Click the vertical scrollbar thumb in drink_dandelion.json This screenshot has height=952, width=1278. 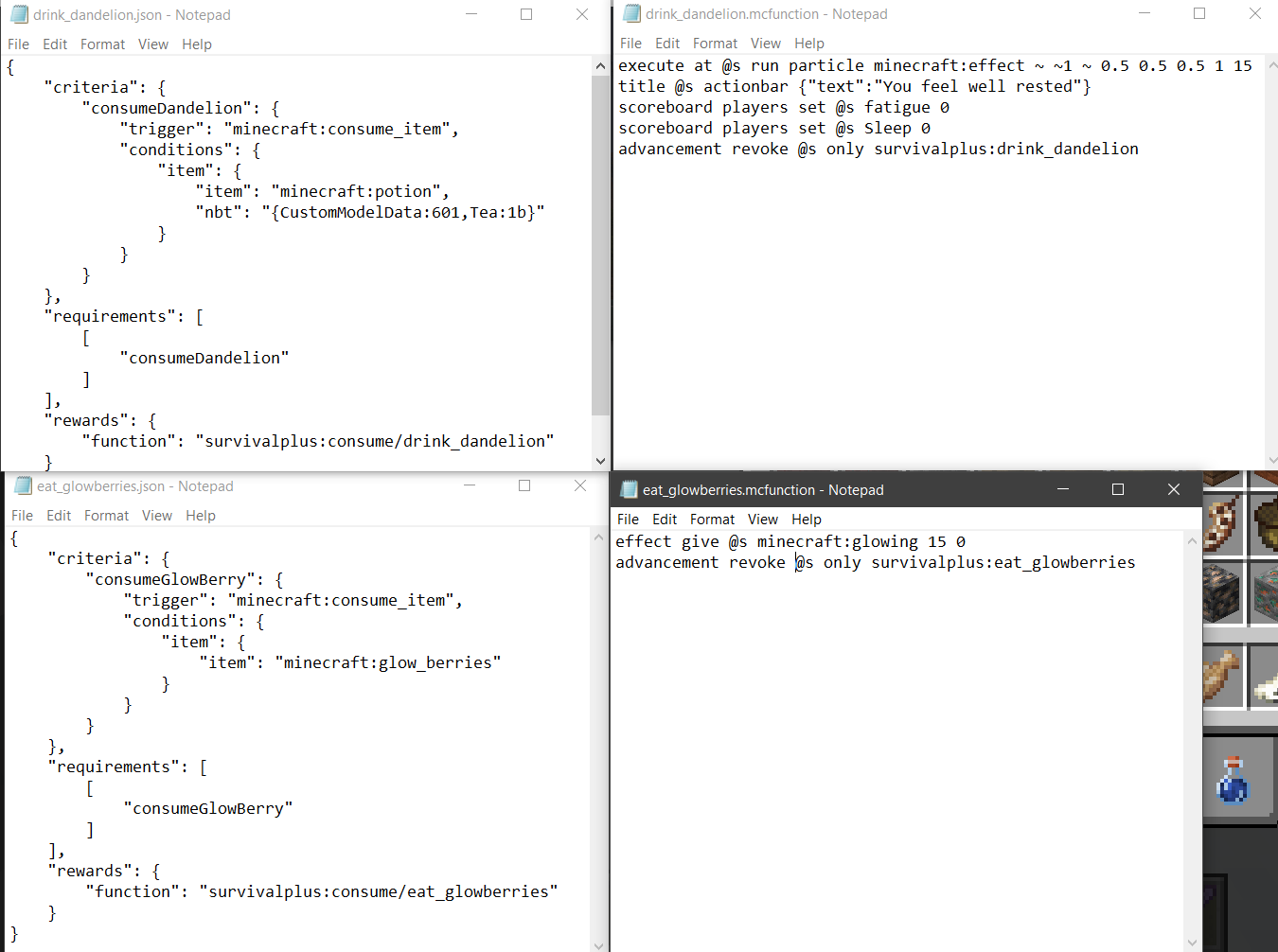click(x=600, y=245)
